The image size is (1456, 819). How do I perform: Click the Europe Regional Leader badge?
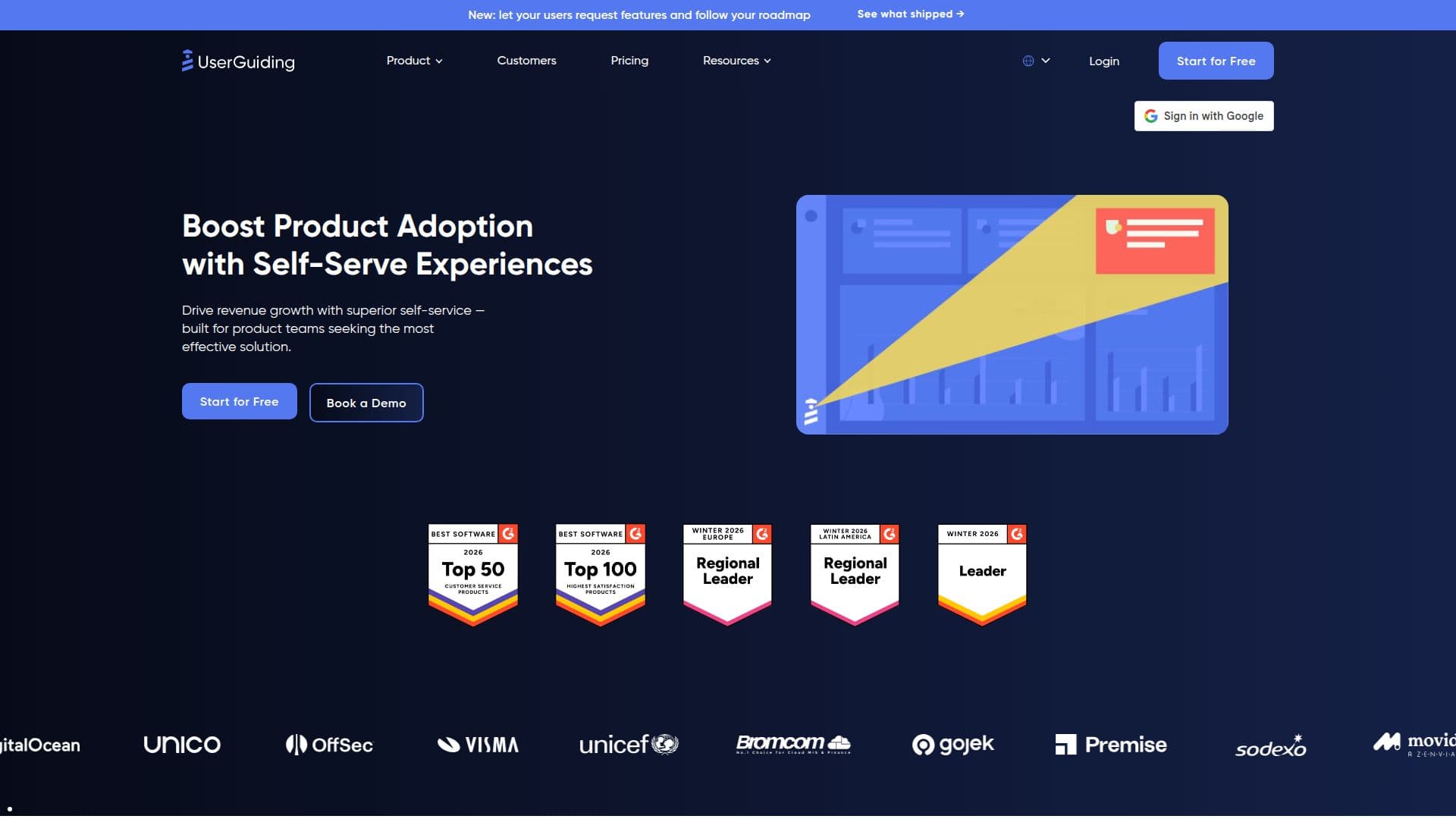[727, 575]
